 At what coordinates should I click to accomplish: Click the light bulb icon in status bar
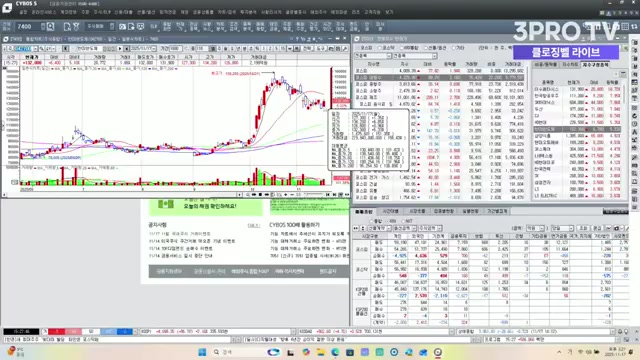pyautogui.click(x=626, y=332)
